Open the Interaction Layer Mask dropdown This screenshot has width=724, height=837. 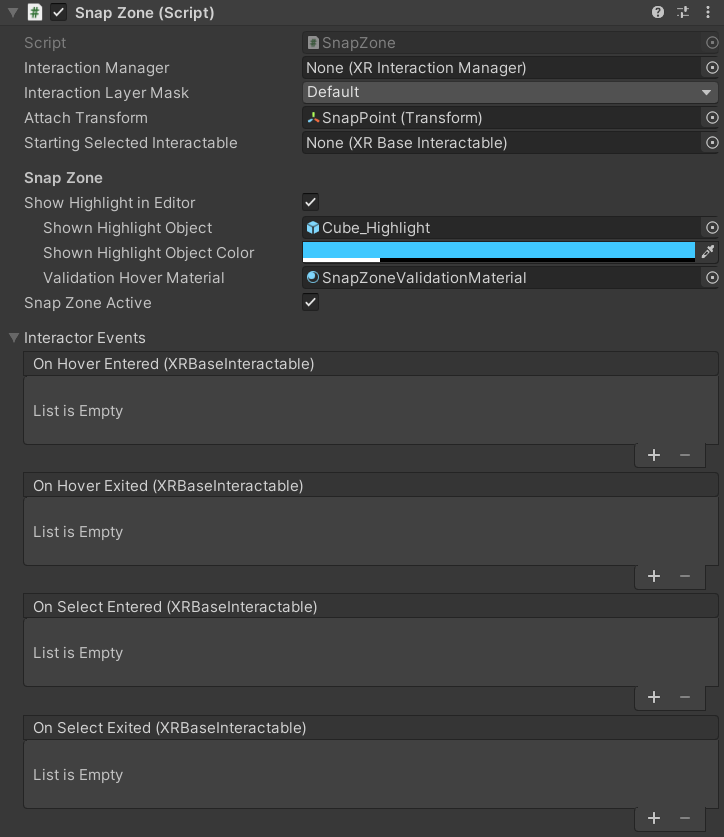coord(510,92)
